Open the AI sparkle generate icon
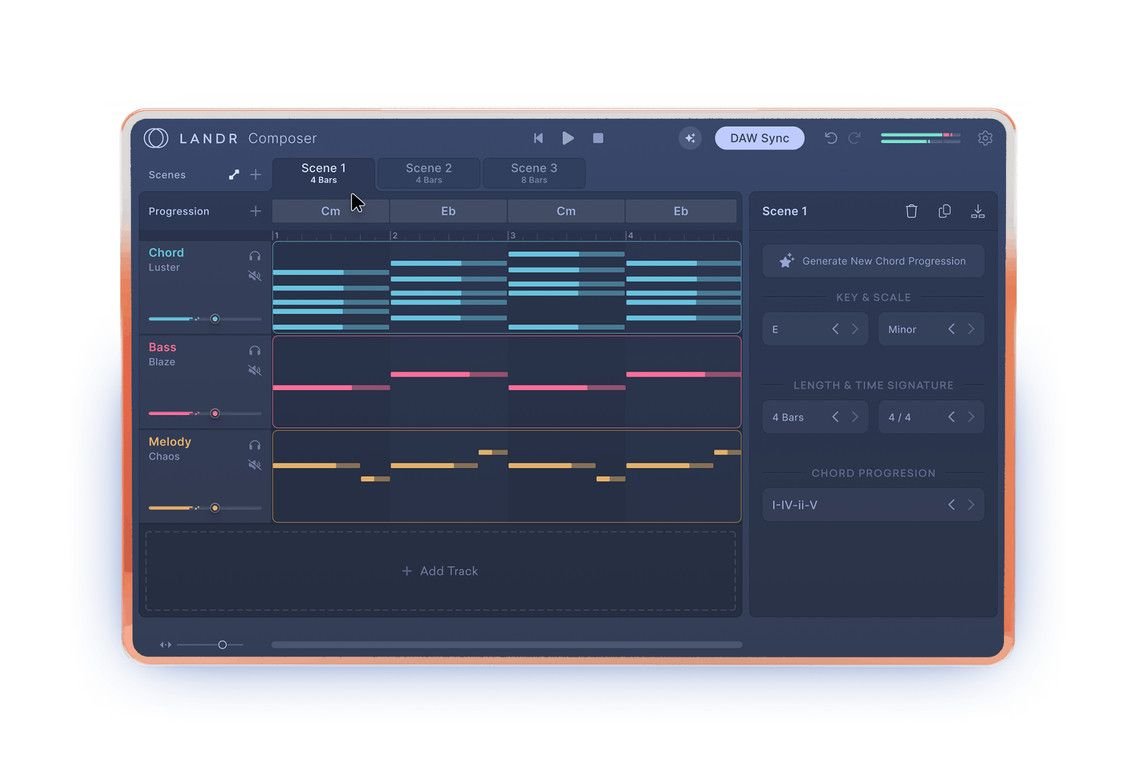Image resolution: width=1133 pixels, height=774 pixels. tap(690, 138)
